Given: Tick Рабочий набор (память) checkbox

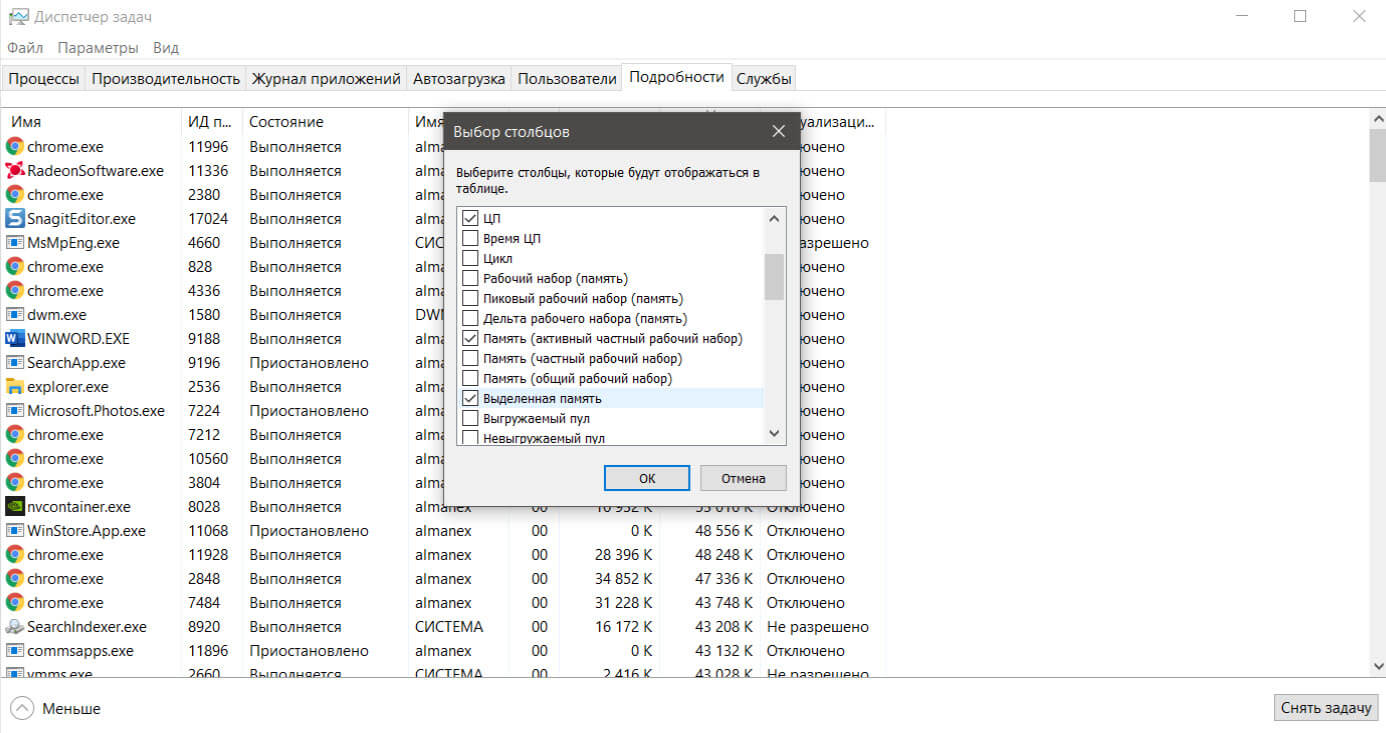Looking at the screenshot, I should pos(470,279).
